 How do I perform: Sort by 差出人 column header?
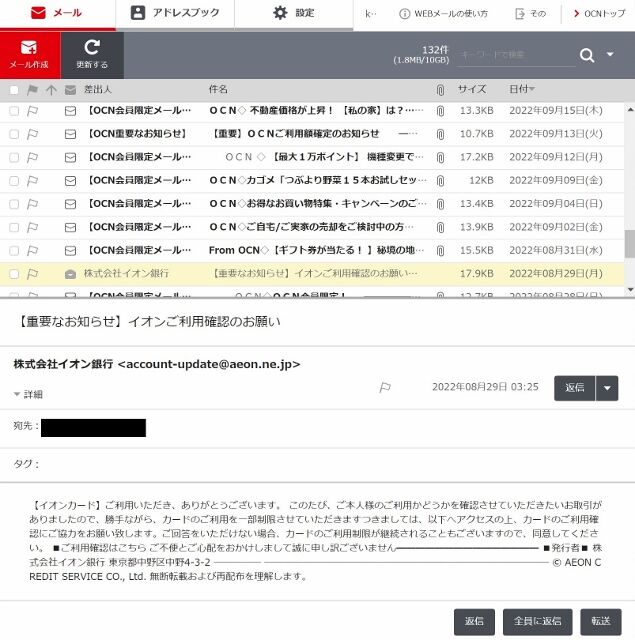98,89
